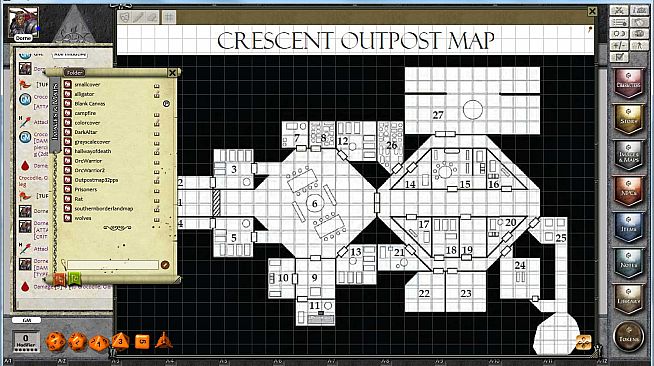Open the greyscalecover image entry

tap(92, 142)
